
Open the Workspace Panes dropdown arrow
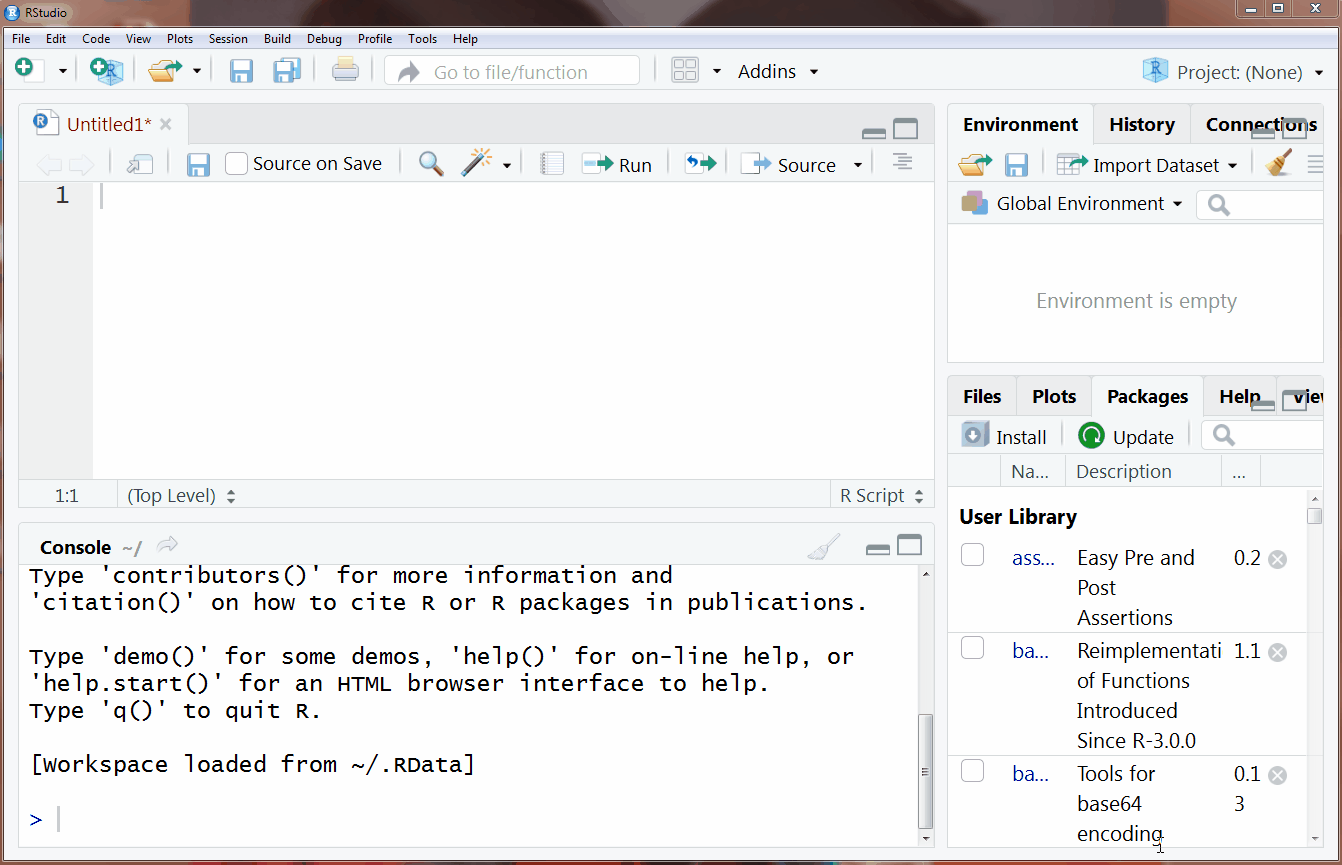point(716,72)
